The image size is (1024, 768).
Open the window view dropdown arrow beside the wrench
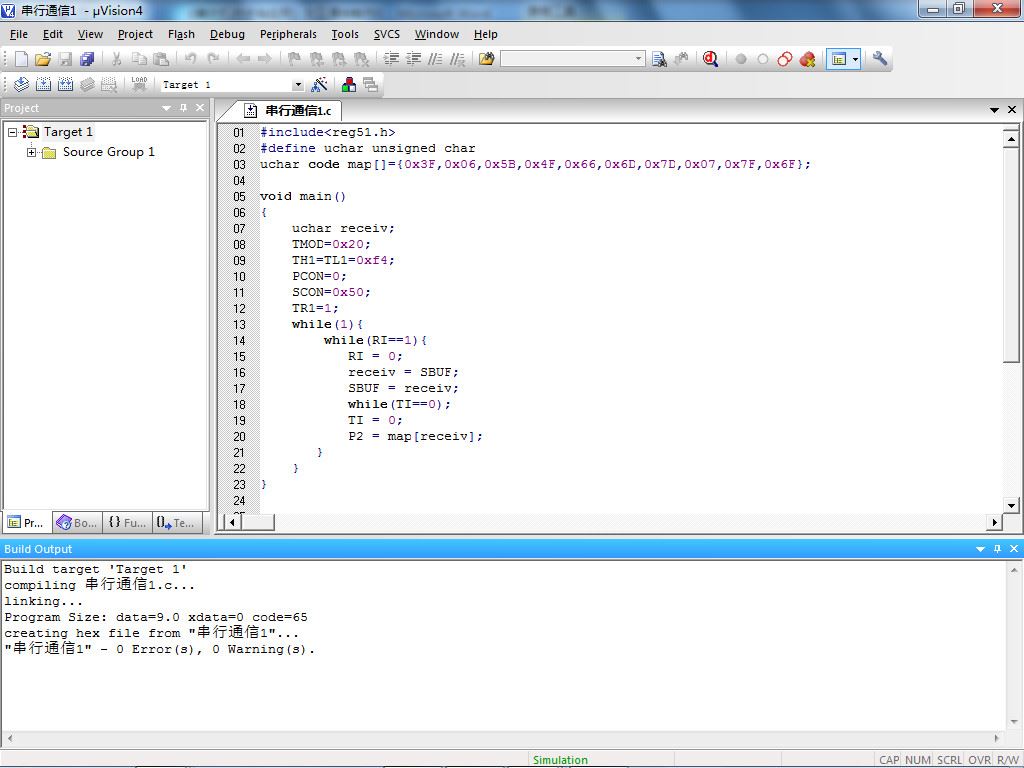[856, 59]
